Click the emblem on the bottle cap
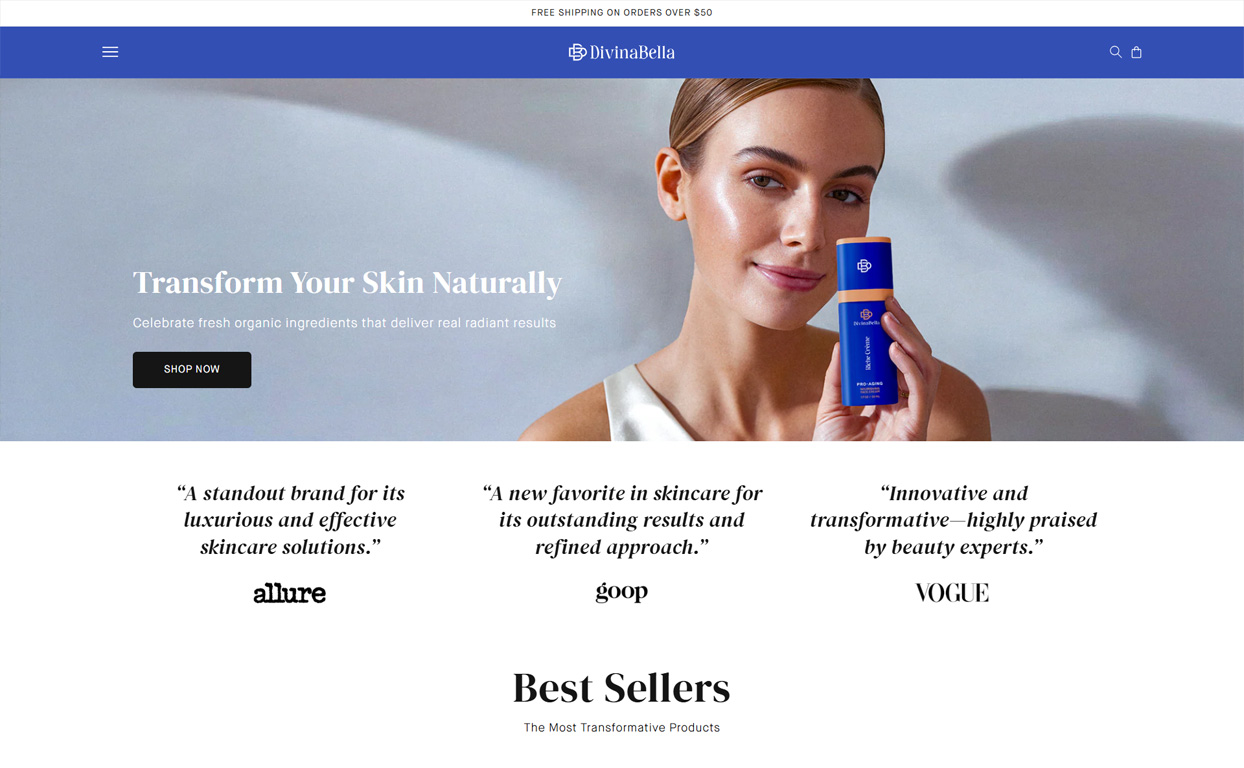The height and width of the screenshot is (768, 1244). (x=864, y=266)
